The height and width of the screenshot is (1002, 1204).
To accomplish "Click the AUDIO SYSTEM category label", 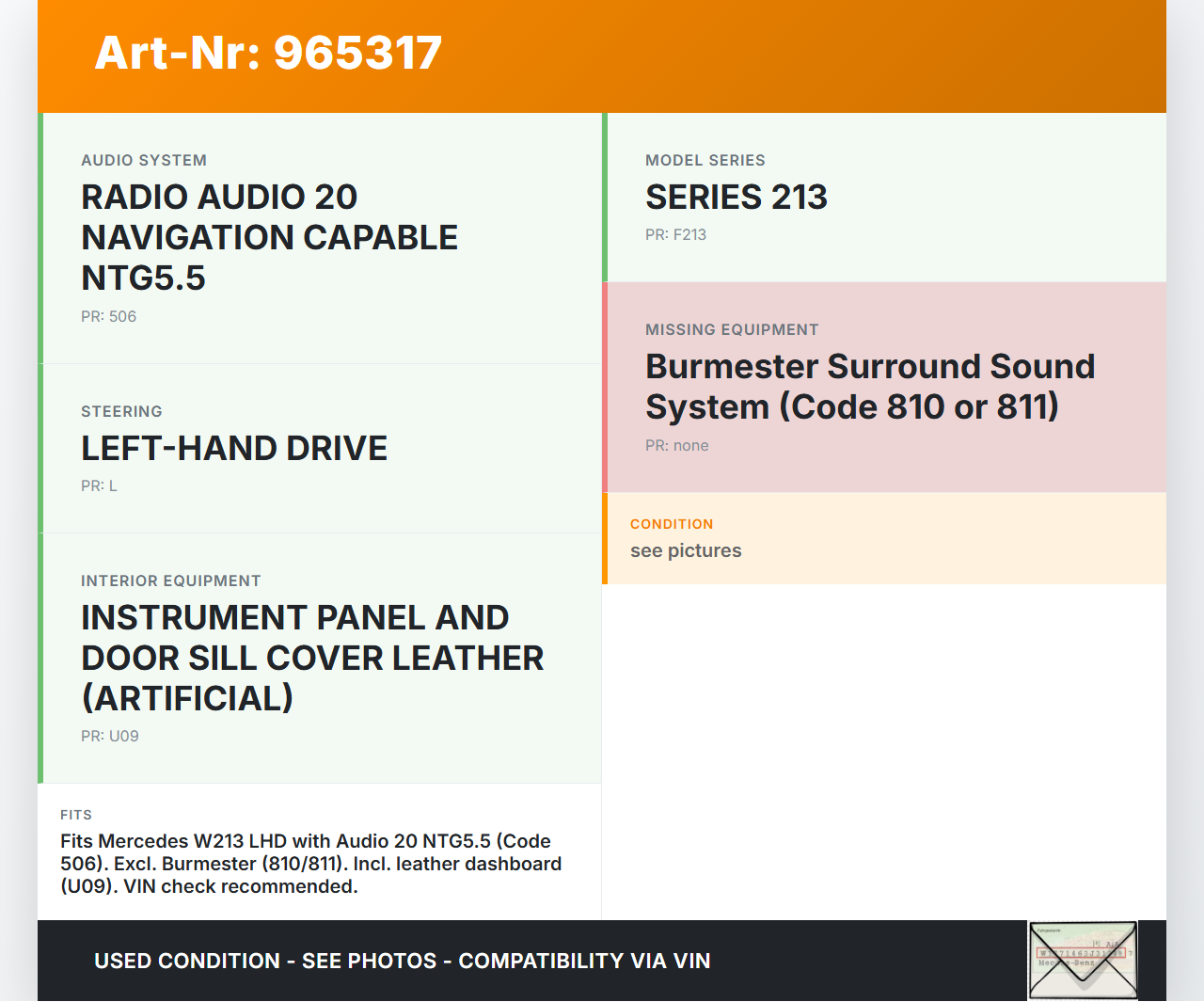I will pyautogui.click(x=144, y=161).
